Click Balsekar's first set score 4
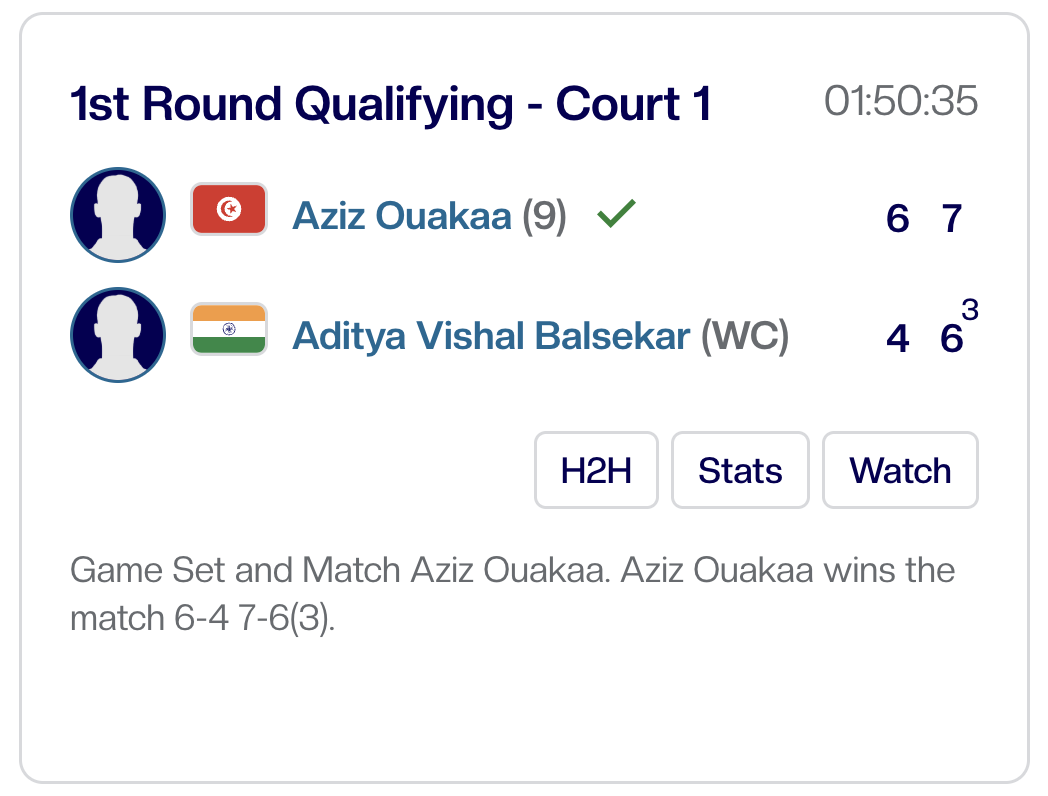The image size is (1048, 796). click(x=897, y=339)
